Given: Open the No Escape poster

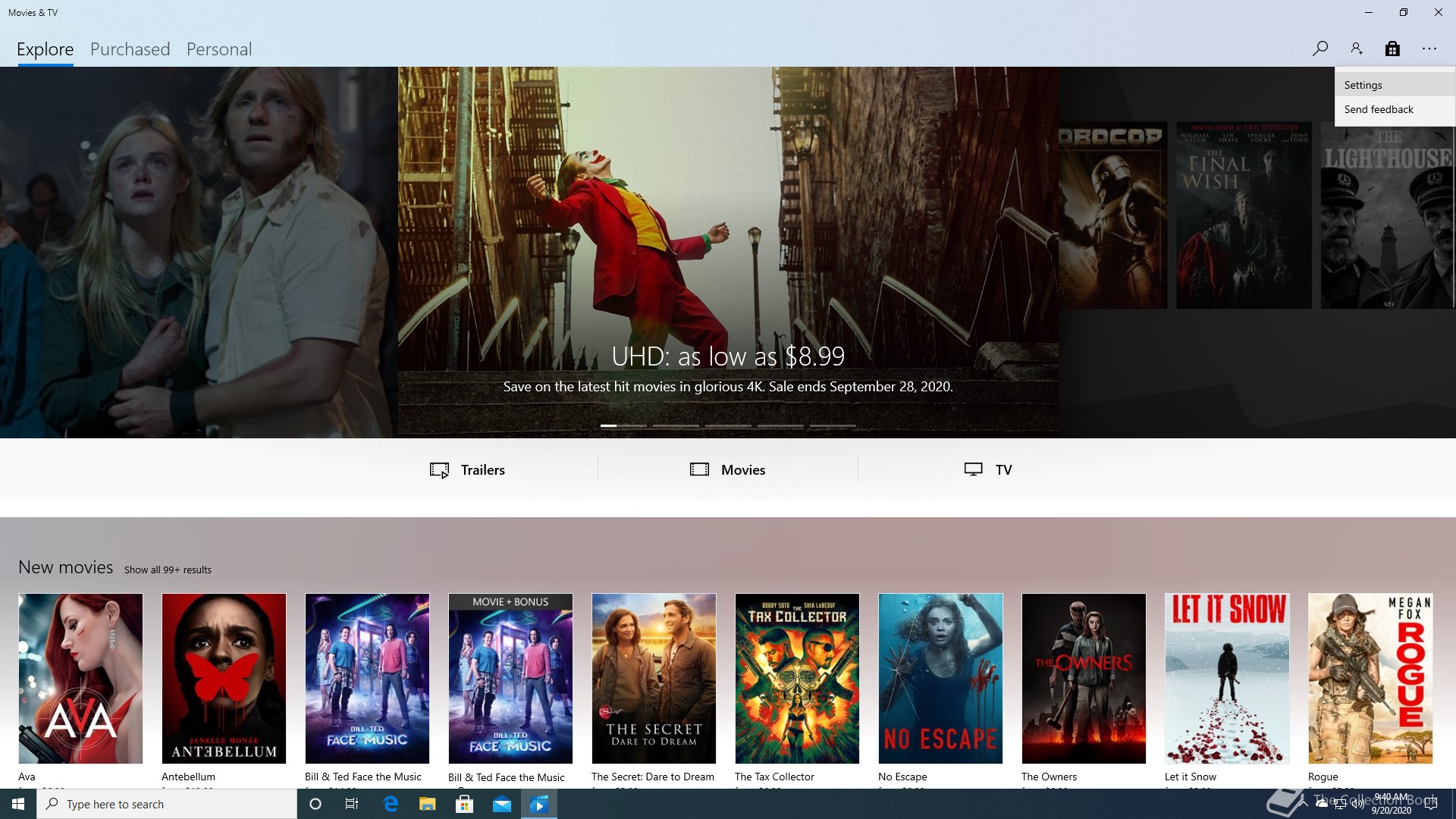Looking at the screenshot, I should click(x=940, y=679).
